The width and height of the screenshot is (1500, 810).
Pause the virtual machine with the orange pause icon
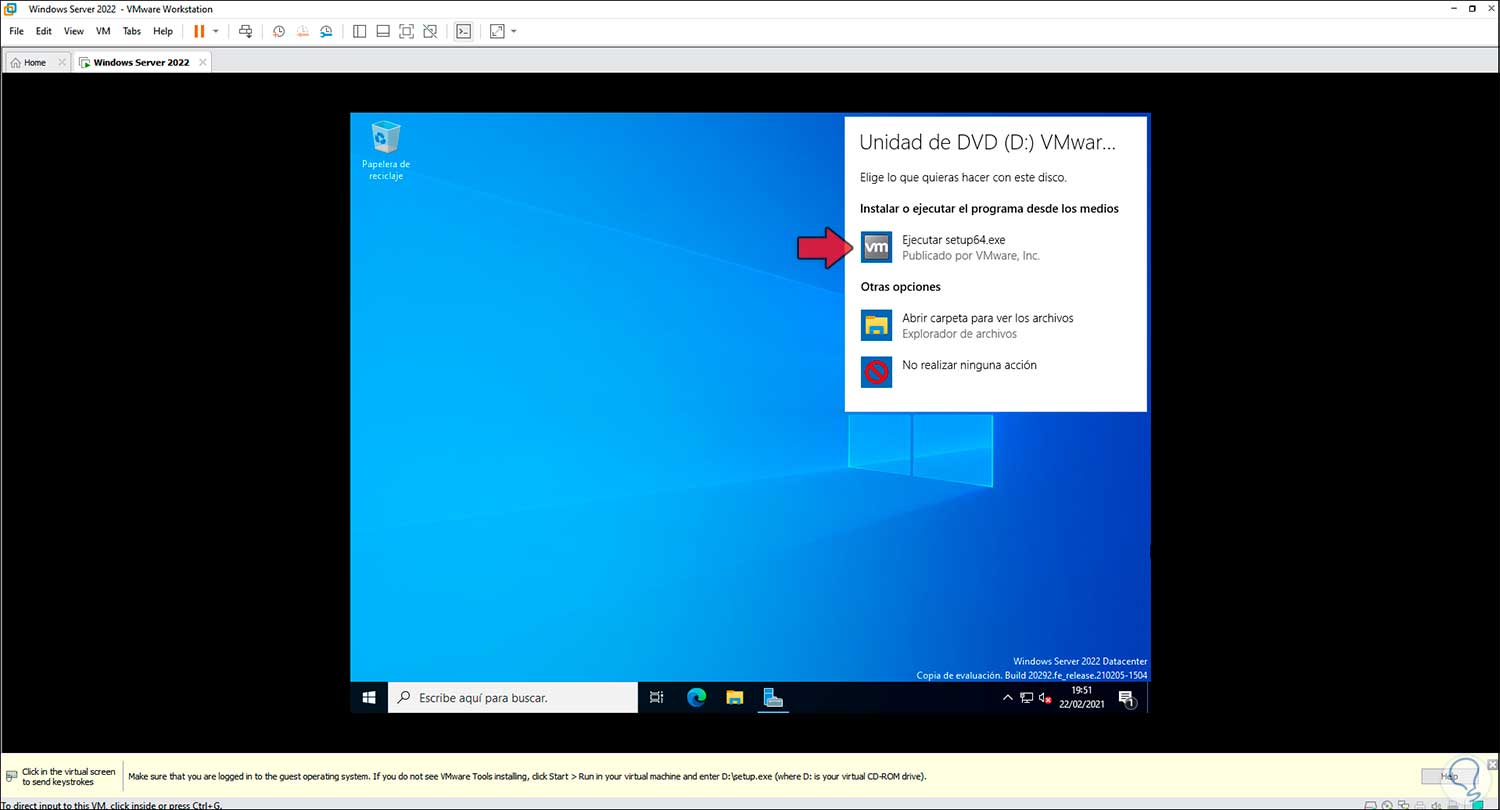[x=199, y=31]
